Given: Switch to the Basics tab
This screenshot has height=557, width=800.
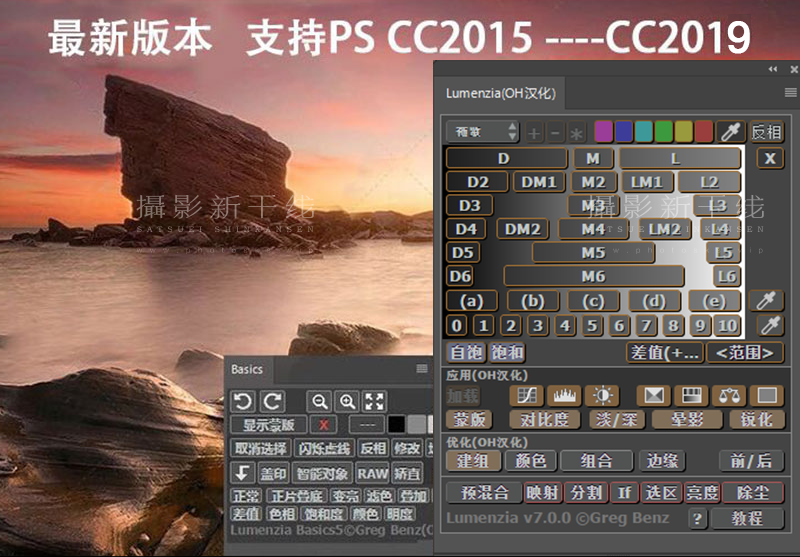Looking at the screenshot, I should (x=246, y=369).
